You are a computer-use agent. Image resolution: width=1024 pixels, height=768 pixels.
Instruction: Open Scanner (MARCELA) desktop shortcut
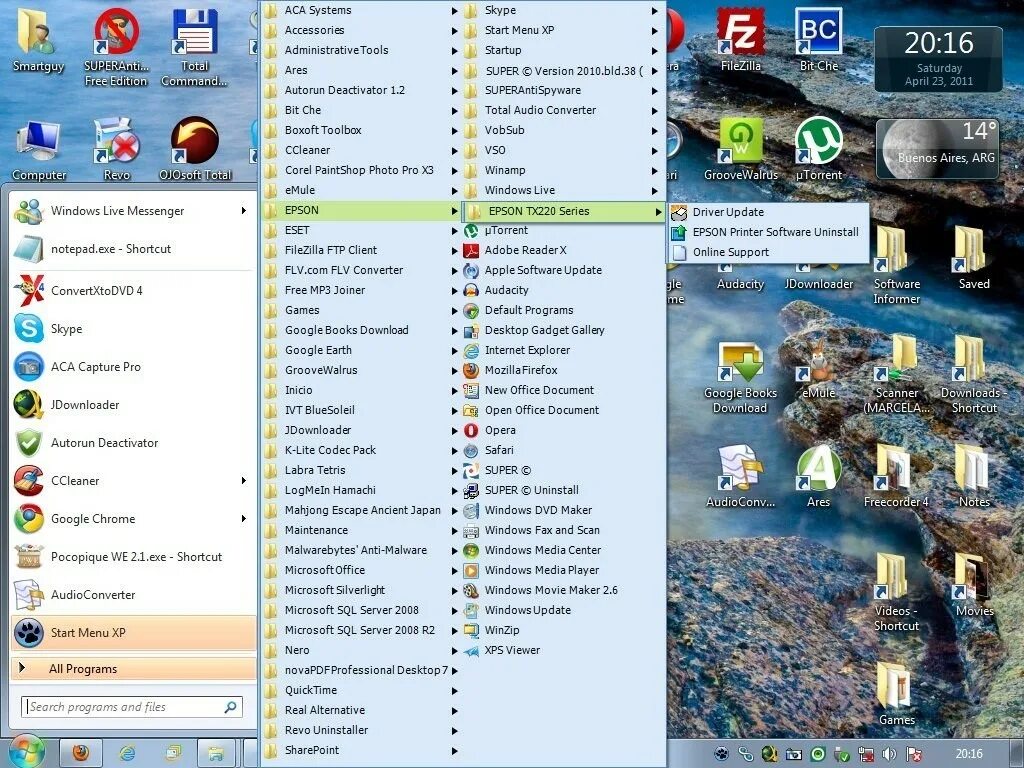coord(896,376)
